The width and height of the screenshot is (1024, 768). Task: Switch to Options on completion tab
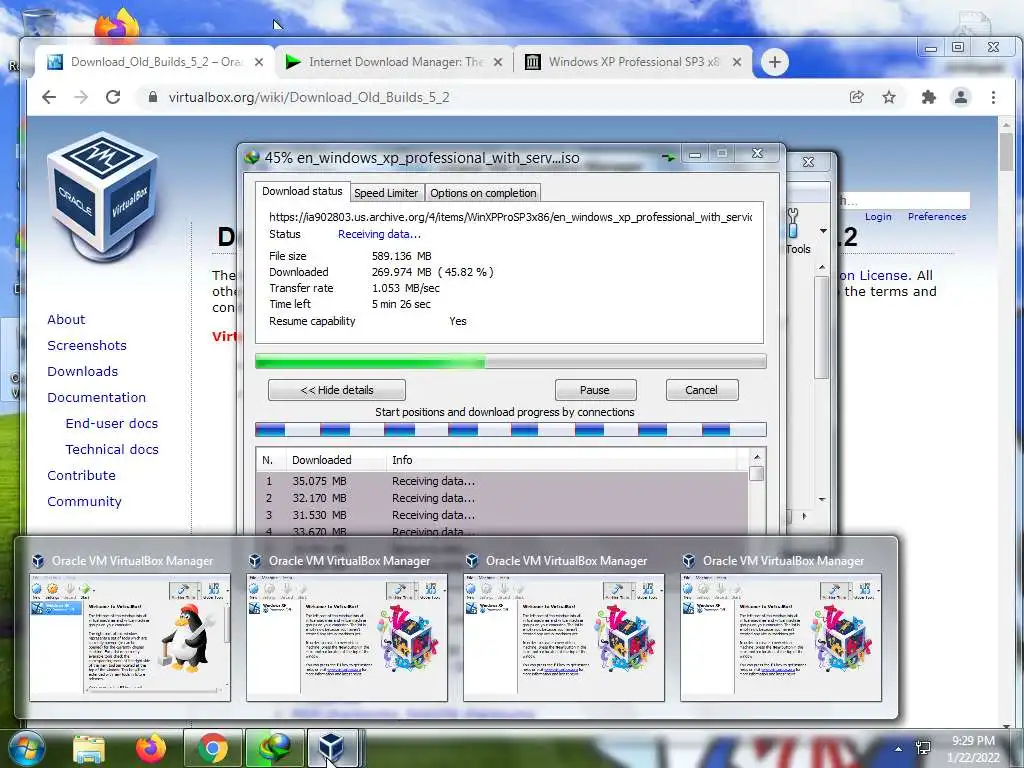pos(483,193)
